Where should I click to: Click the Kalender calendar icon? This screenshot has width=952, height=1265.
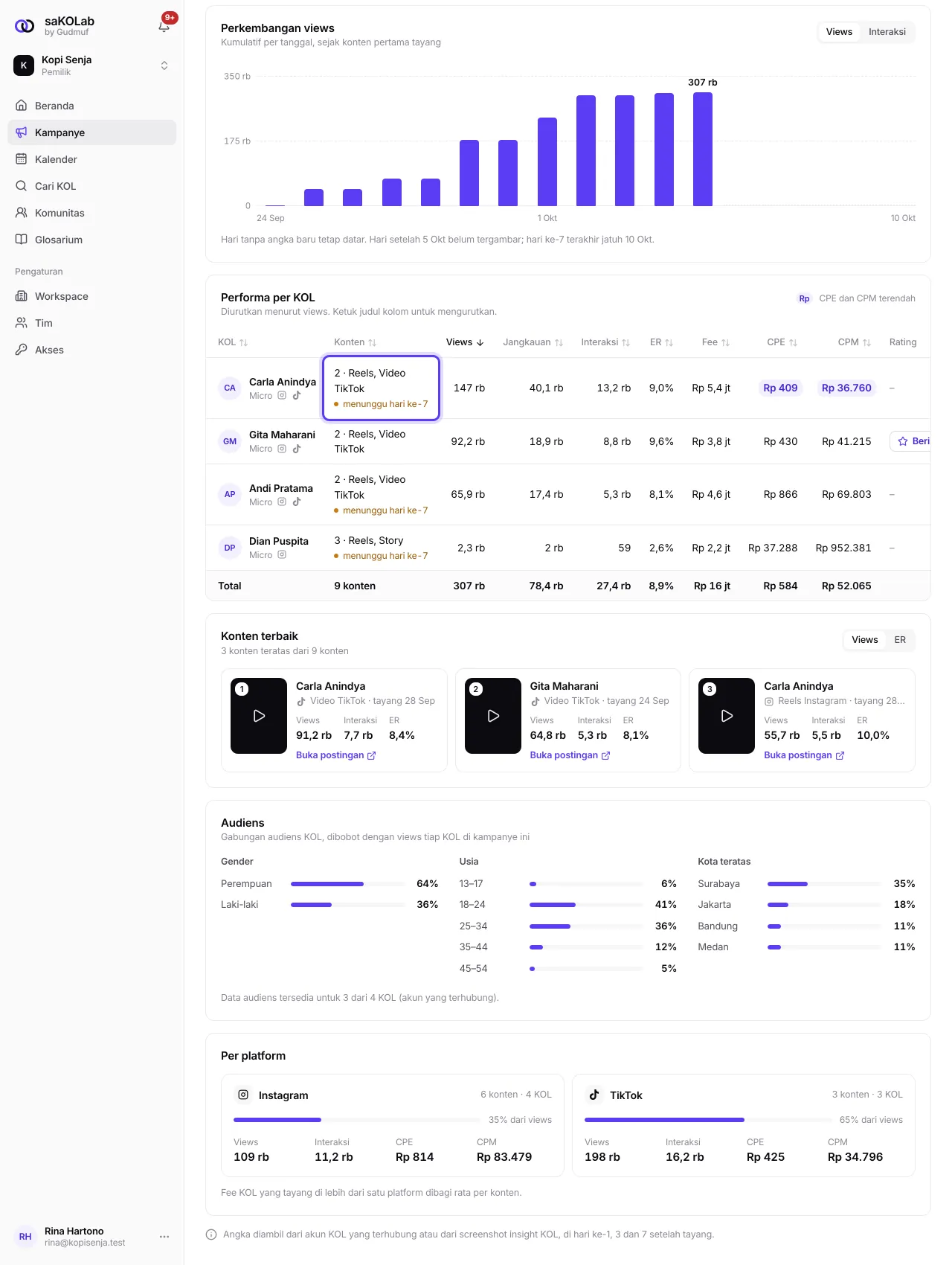tap(22, 159)
